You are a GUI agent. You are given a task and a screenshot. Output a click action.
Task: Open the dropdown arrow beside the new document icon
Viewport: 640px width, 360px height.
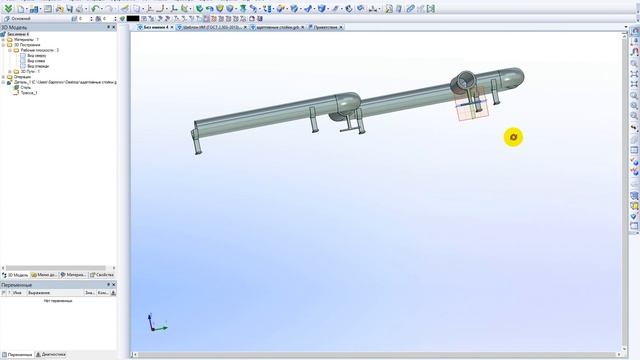click(x=26, y=9)
